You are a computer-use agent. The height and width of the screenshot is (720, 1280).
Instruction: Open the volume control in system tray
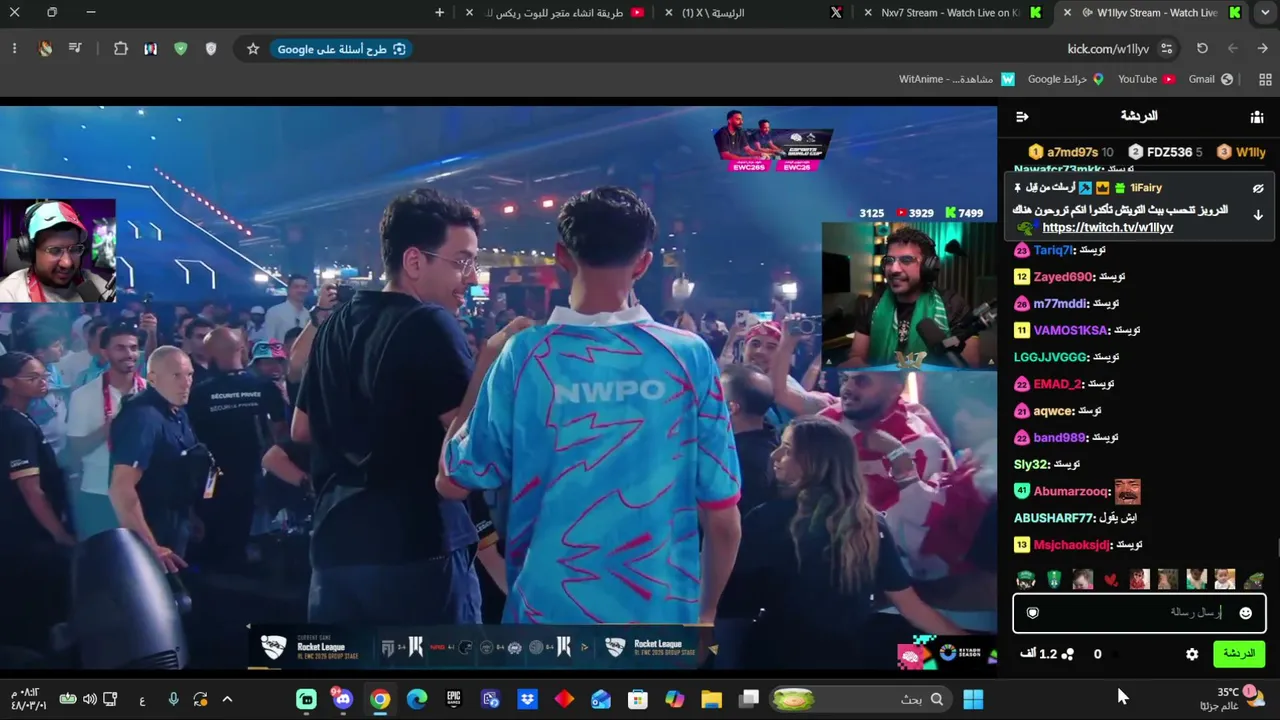click(89, 699)
